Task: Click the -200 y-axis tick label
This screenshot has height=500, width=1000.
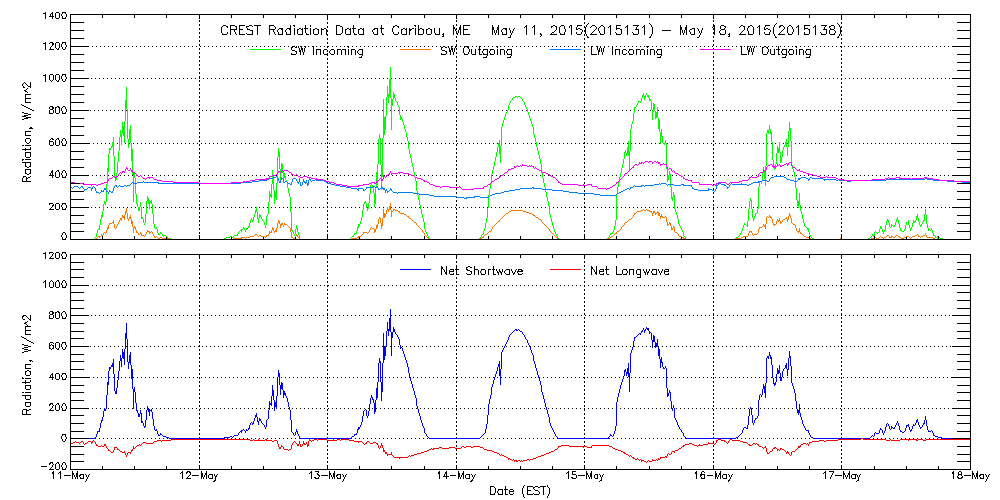Action: pos(55,466)
